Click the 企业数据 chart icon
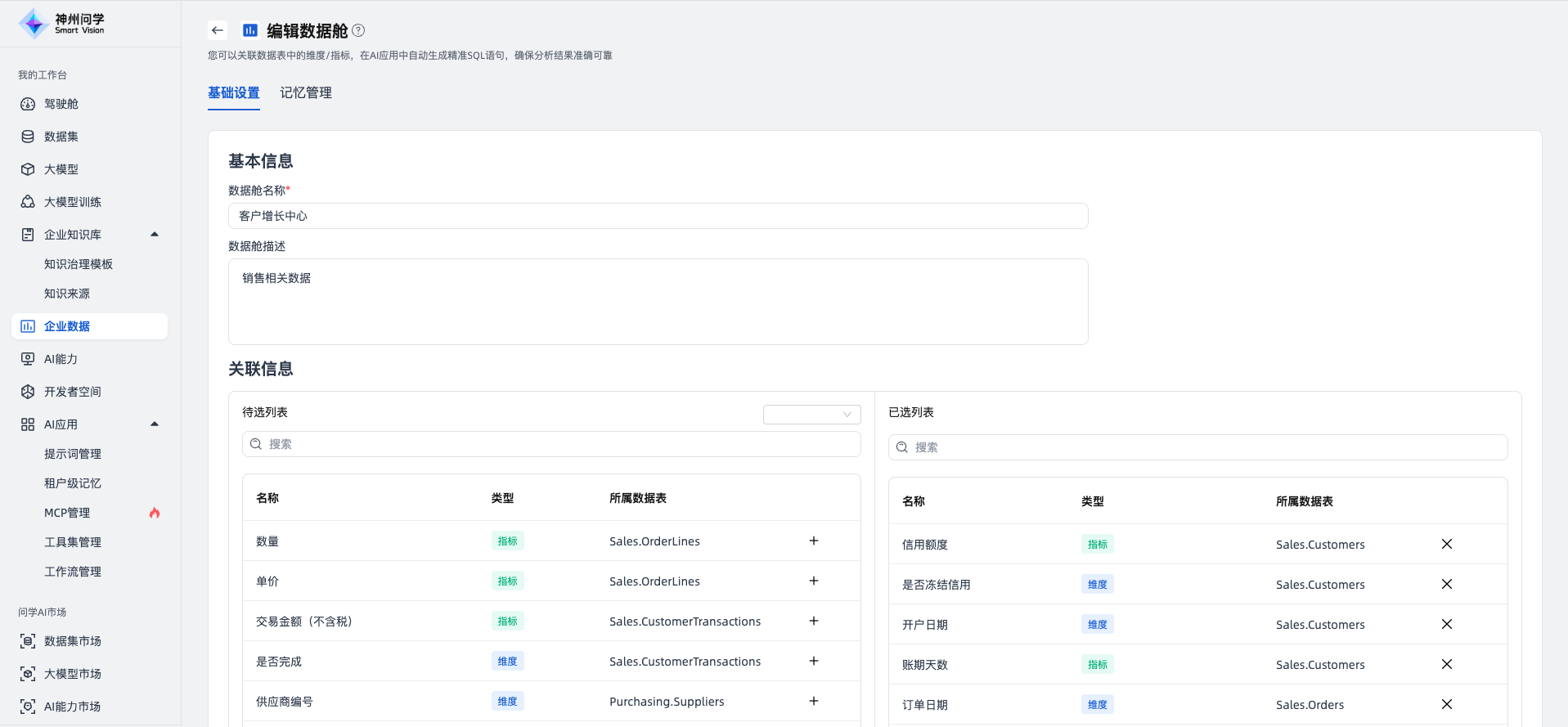1568x727 pixels. point(28,326)
